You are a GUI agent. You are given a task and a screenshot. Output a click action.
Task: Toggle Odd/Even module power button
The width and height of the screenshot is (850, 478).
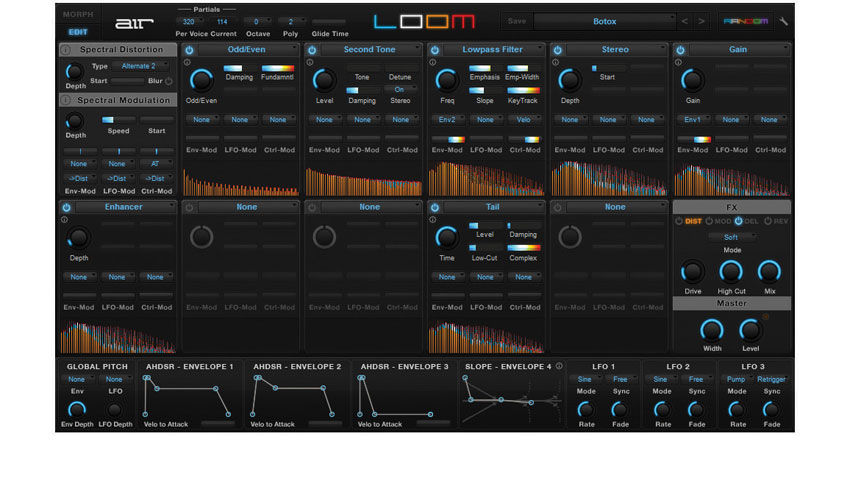189,50
